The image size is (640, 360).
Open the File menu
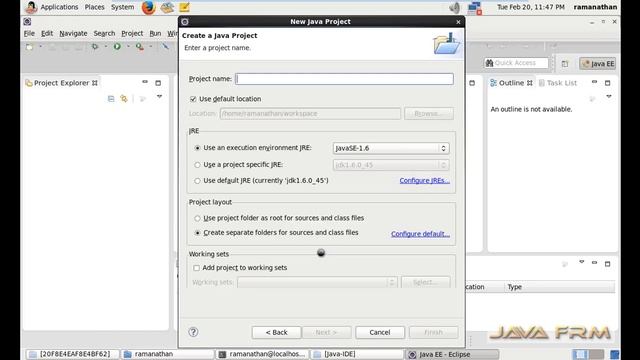tap(29, 33)
